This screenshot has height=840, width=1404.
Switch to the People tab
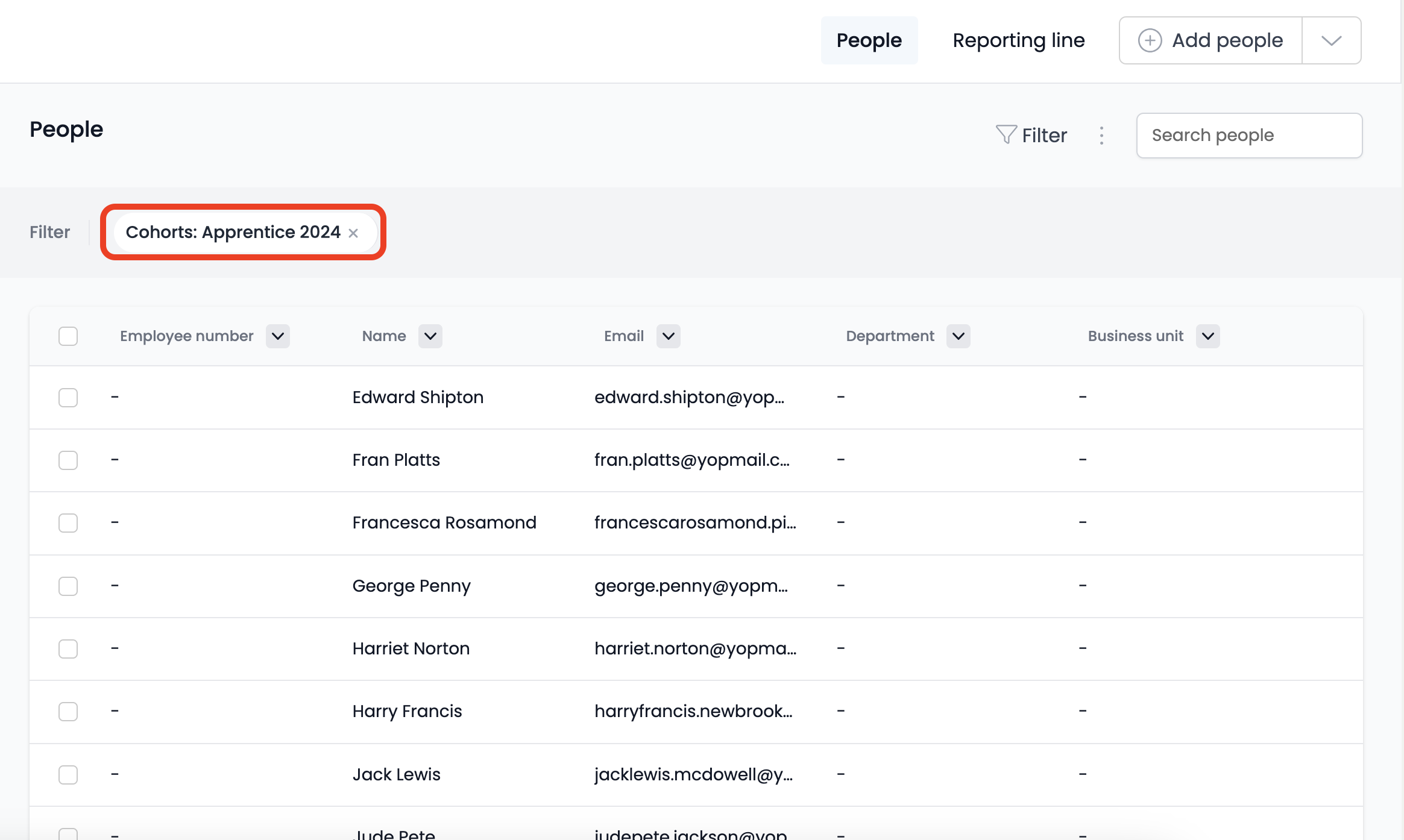869,40
